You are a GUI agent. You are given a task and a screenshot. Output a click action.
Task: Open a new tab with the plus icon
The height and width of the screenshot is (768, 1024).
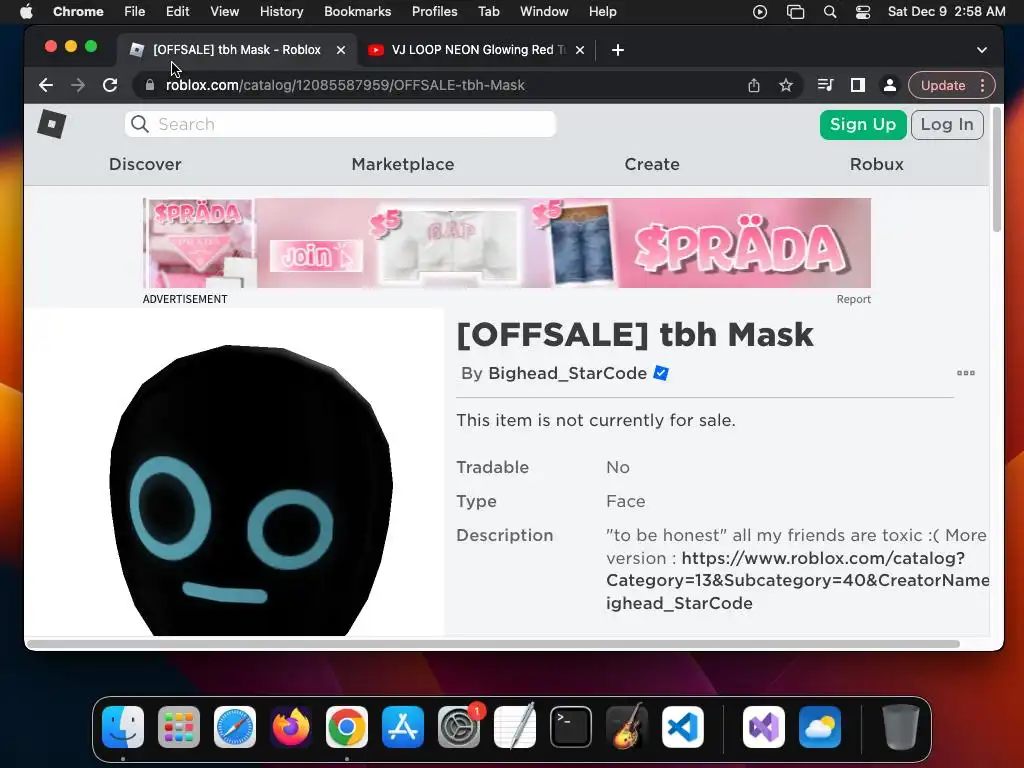pos(618,50)
